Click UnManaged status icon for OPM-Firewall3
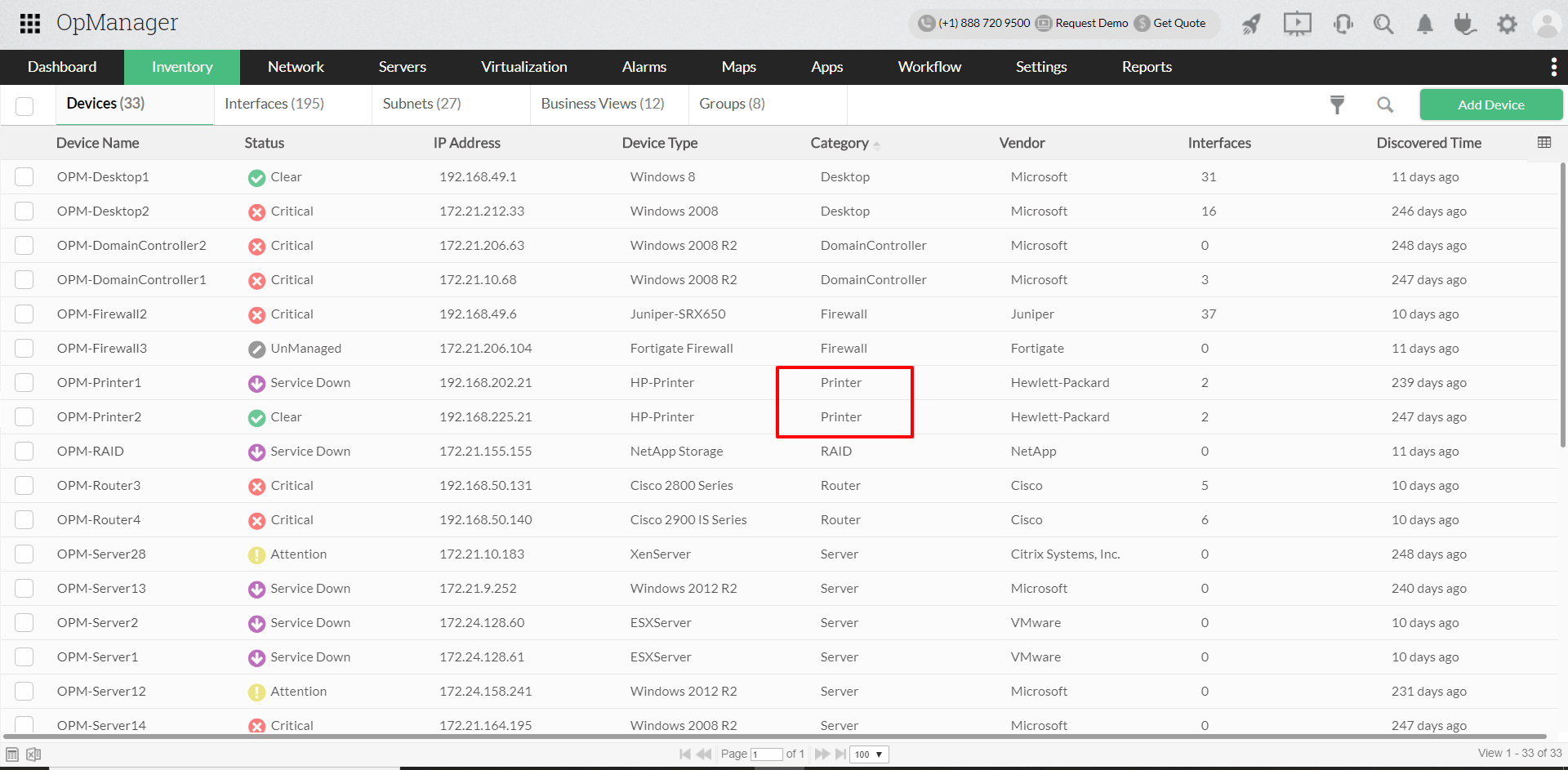This screenshot has width=1568, height=770. pos(256,349)
